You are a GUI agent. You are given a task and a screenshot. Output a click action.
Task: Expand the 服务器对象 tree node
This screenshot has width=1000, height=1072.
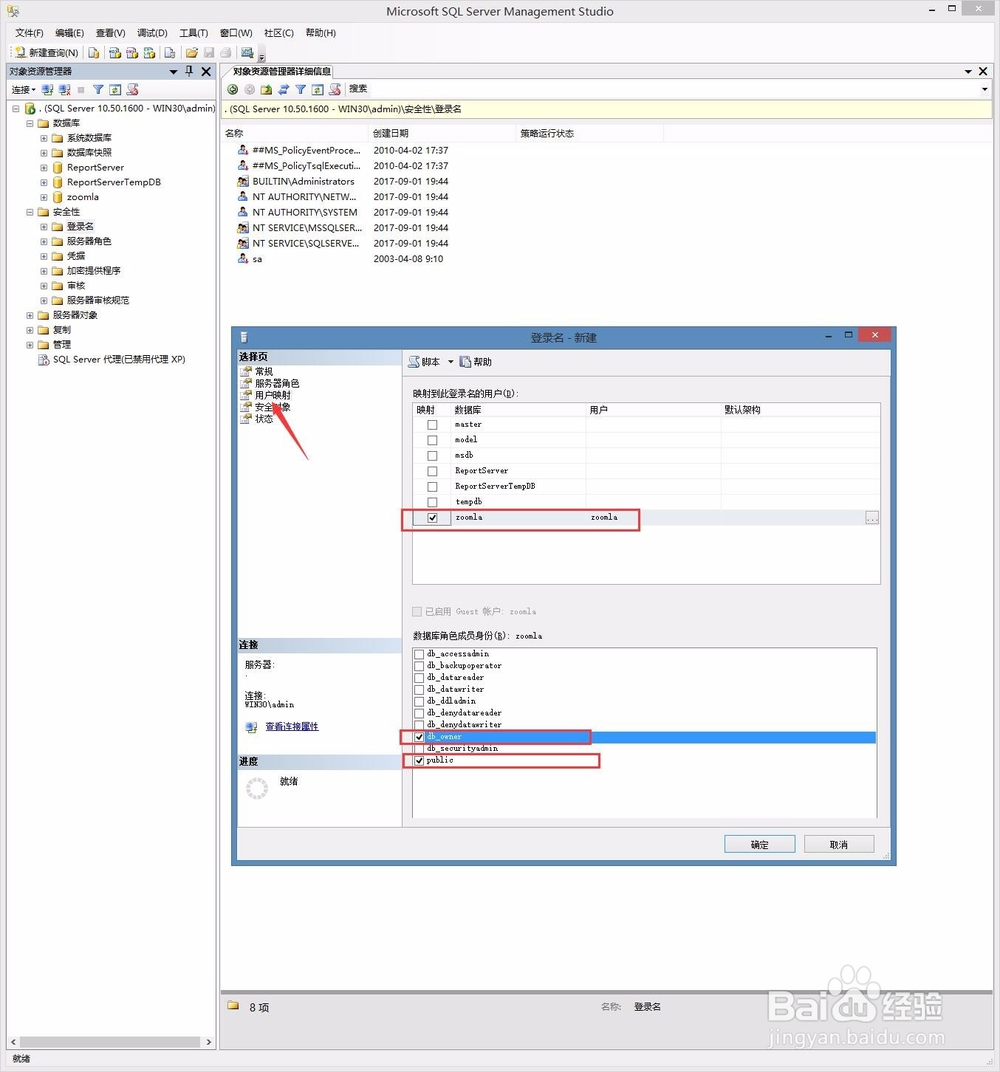pyautogui.click(x=30, y=316)
